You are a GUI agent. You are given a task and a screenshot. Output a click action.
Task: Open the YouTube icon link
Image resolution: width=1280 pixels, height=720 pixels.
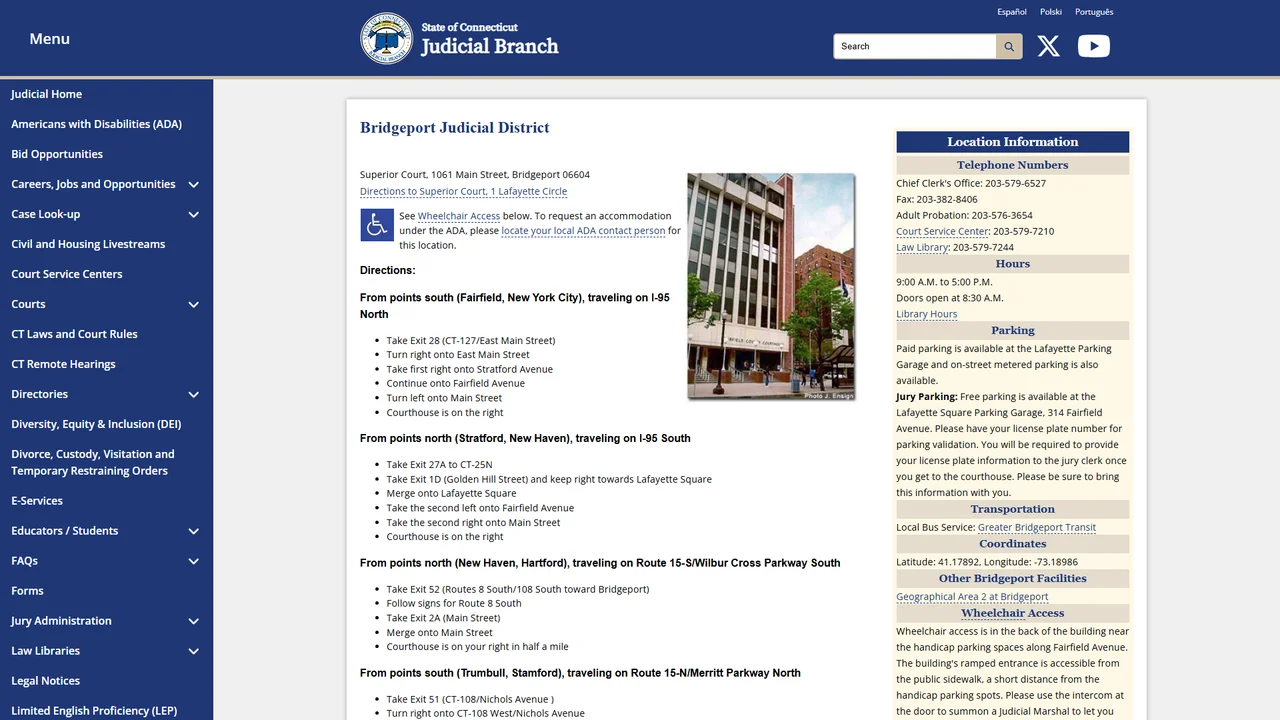(x=1093, y=46)
